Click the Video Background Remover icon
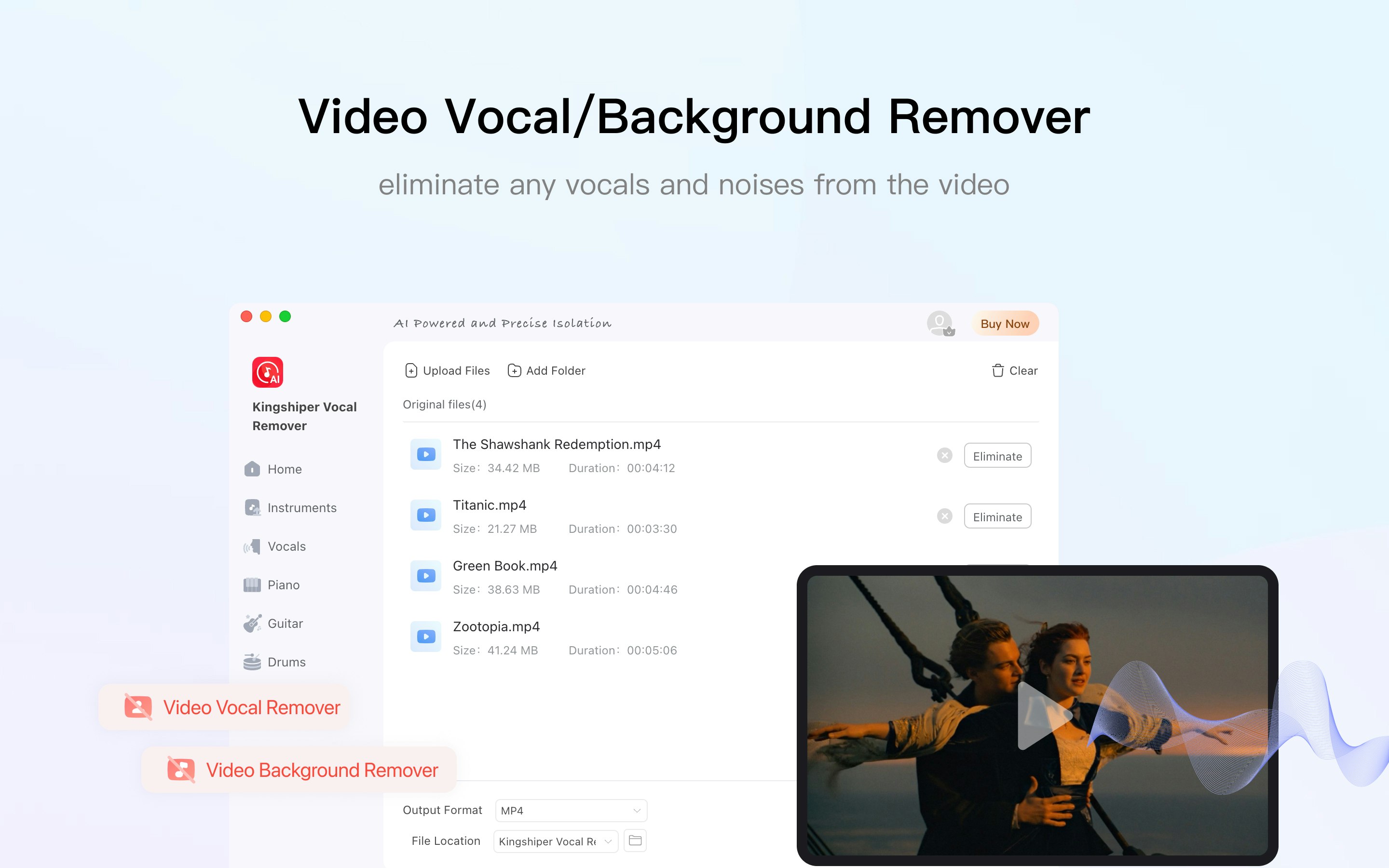This screenshot has width=1389, height=868. click(x=181, y=769)
